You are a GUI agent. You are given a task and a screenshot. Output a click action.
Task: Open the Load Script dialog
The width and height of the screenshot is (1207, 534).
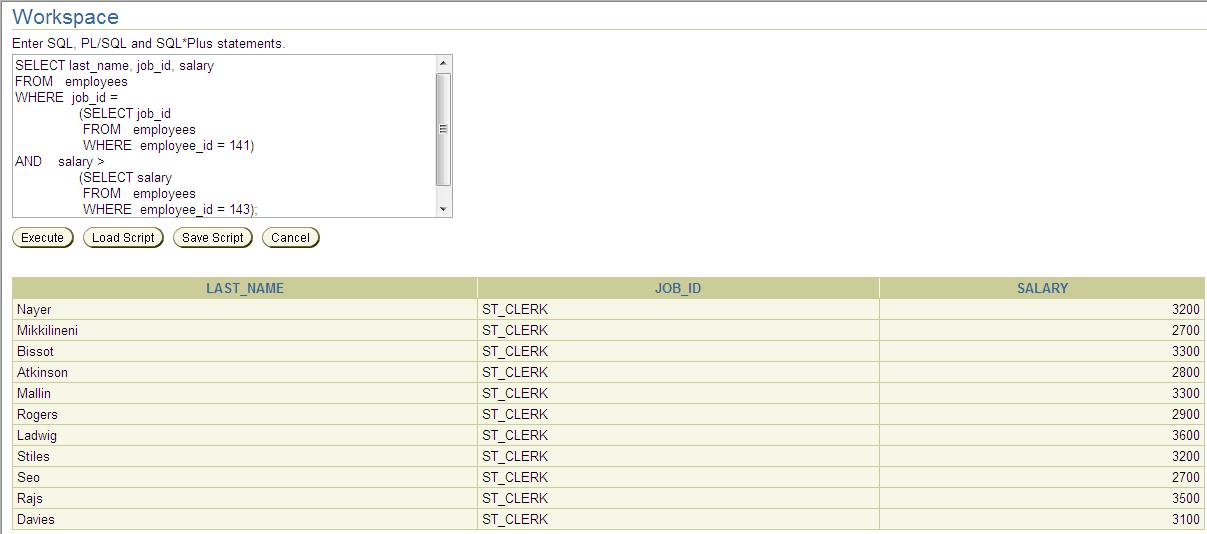click(123, 238)
